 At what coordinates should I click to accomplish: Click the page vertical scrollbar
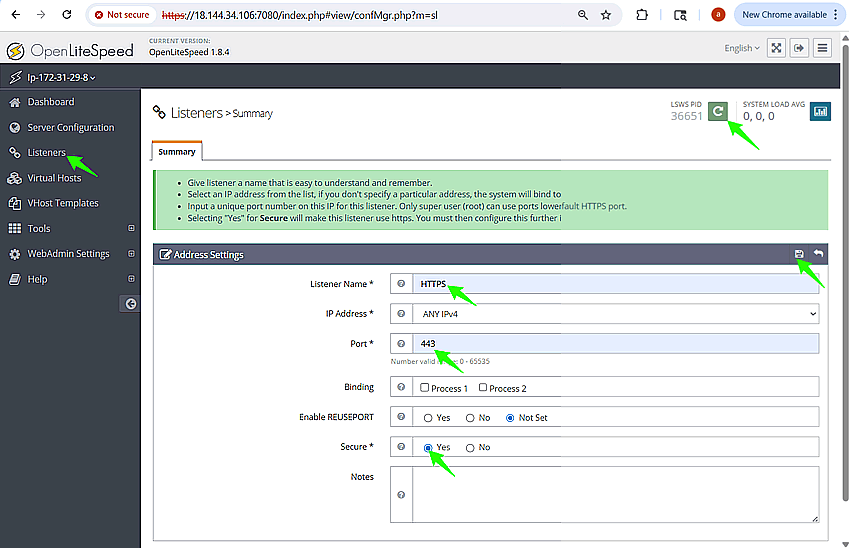click(x=845, y=271)
